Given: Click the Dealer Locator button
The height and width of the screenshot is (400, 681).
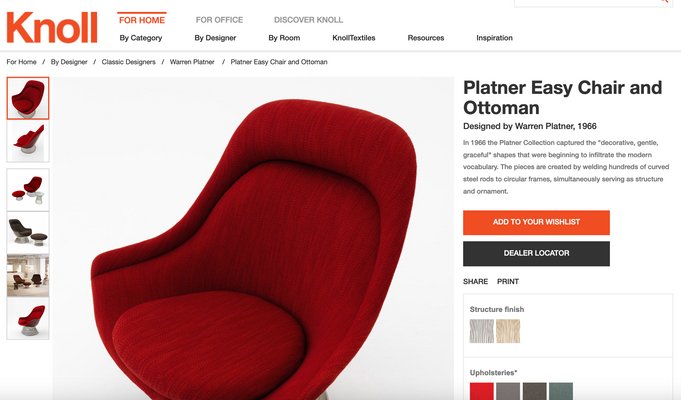Looking at the screenshot, I should click(x=536, y=254).
